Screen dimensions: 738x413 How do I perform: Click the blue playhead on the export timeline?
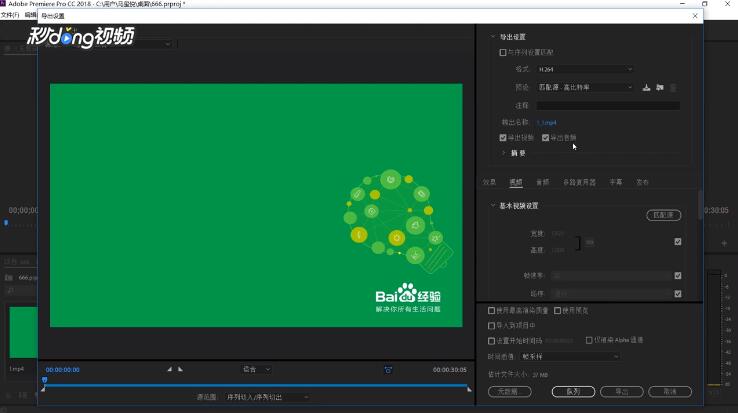tap(45, 380)
